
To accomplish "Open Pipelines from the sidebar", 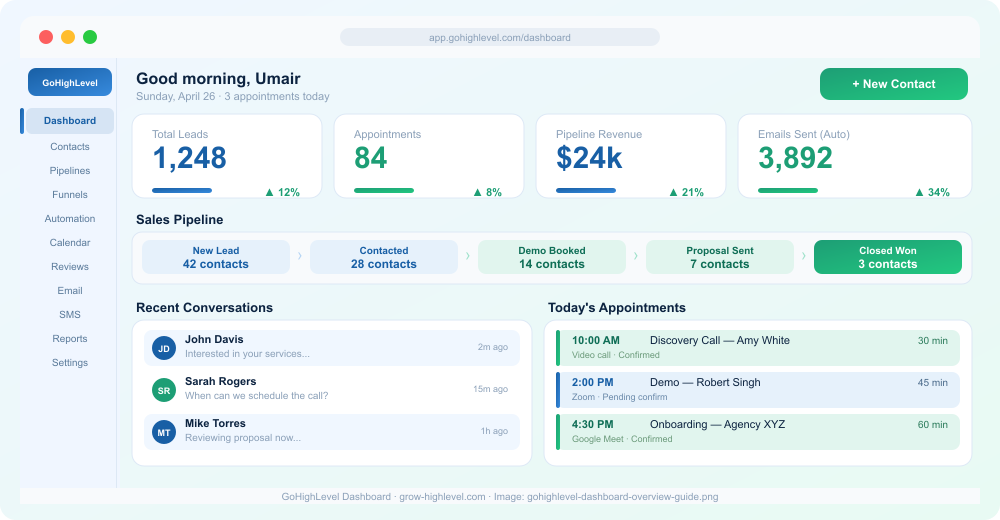I will [x=70, y=170].
